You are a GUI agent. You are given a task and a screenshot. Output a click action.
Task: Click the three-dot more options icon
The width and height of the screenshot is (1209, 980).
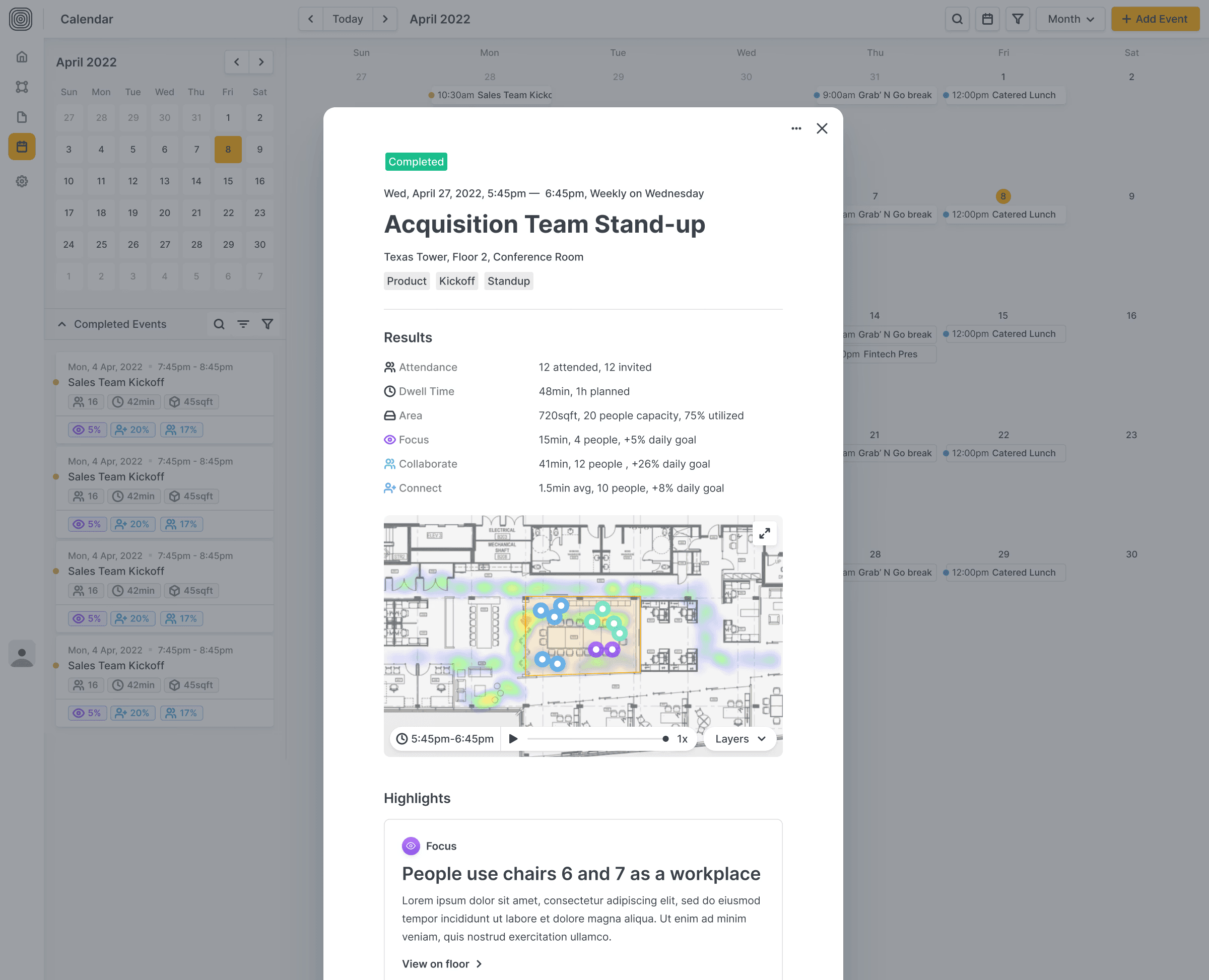tap(795, 128)
